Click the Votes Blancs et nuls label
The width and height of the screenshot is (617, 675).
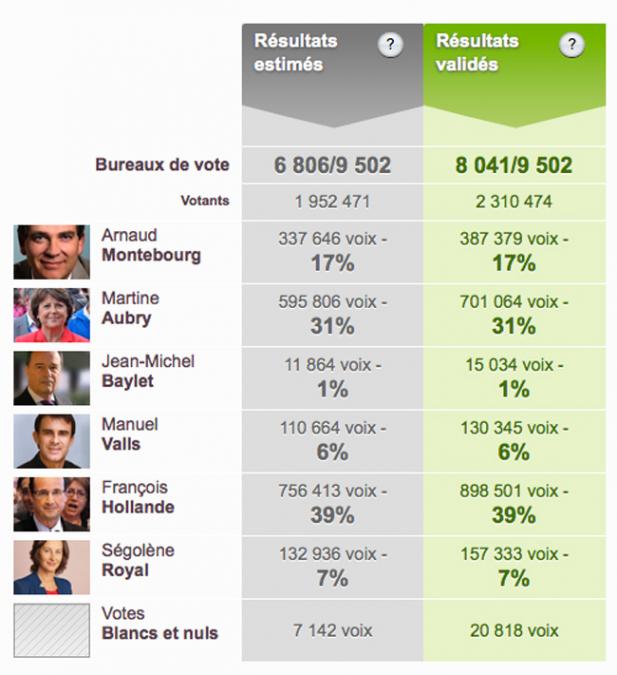160,623
